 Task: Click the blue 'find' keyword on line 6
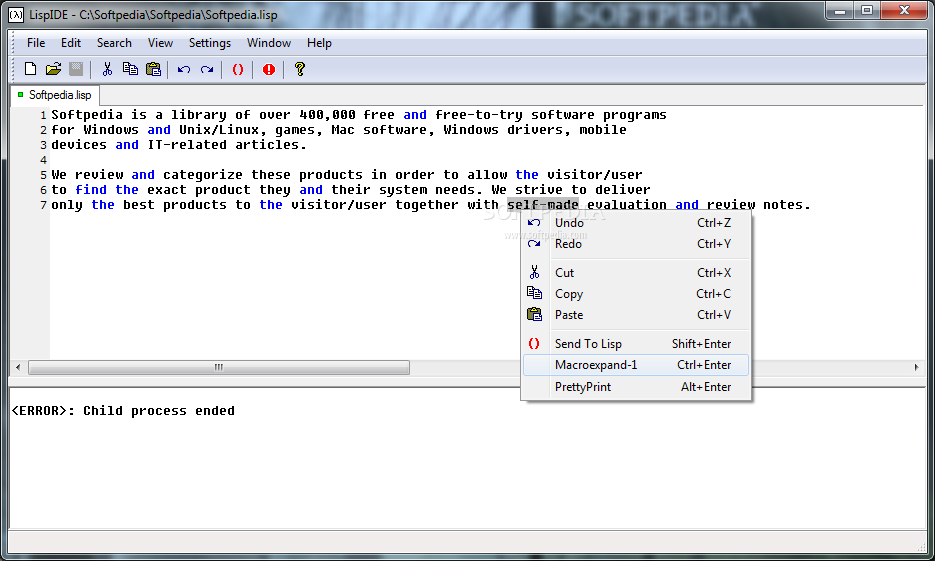tap(91, 190)
